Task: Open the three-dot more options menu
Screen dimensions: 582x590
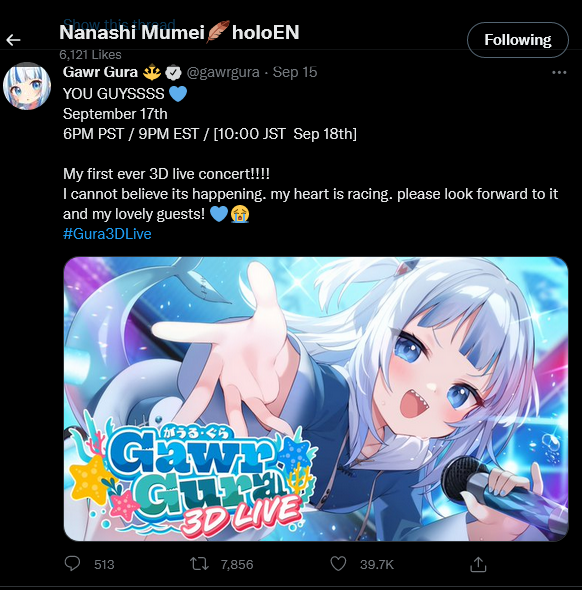Action: (x=559, y=72)
